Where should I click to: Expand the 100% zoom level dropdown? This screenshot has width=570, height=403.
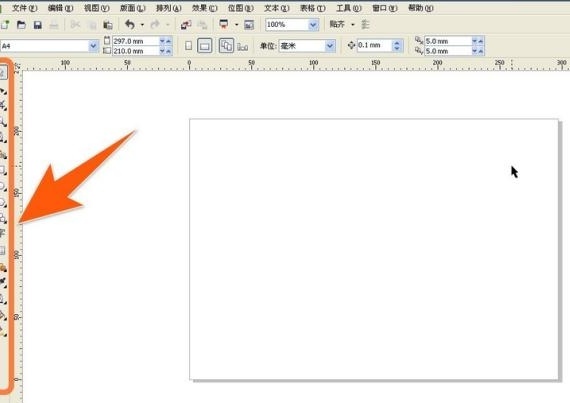click(313, 25)
